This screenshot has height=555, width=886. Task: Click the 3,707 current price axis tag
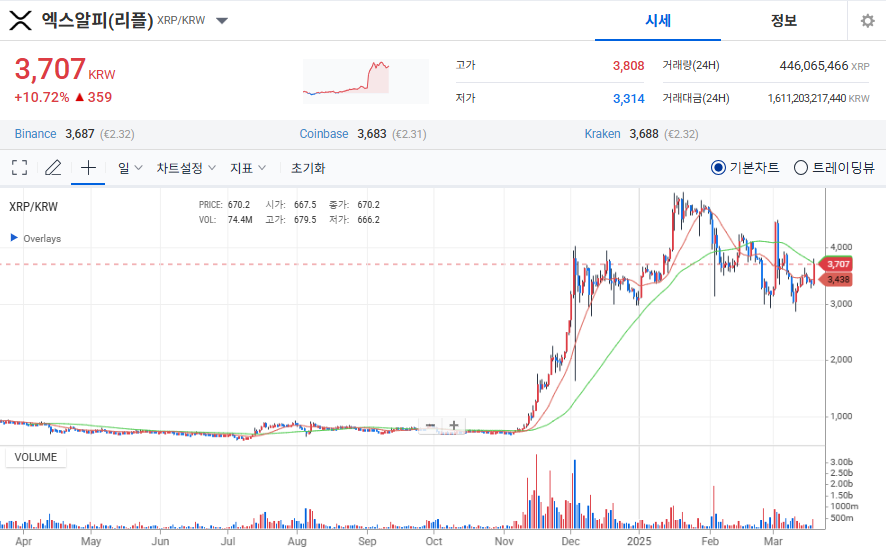click(837, 264)
